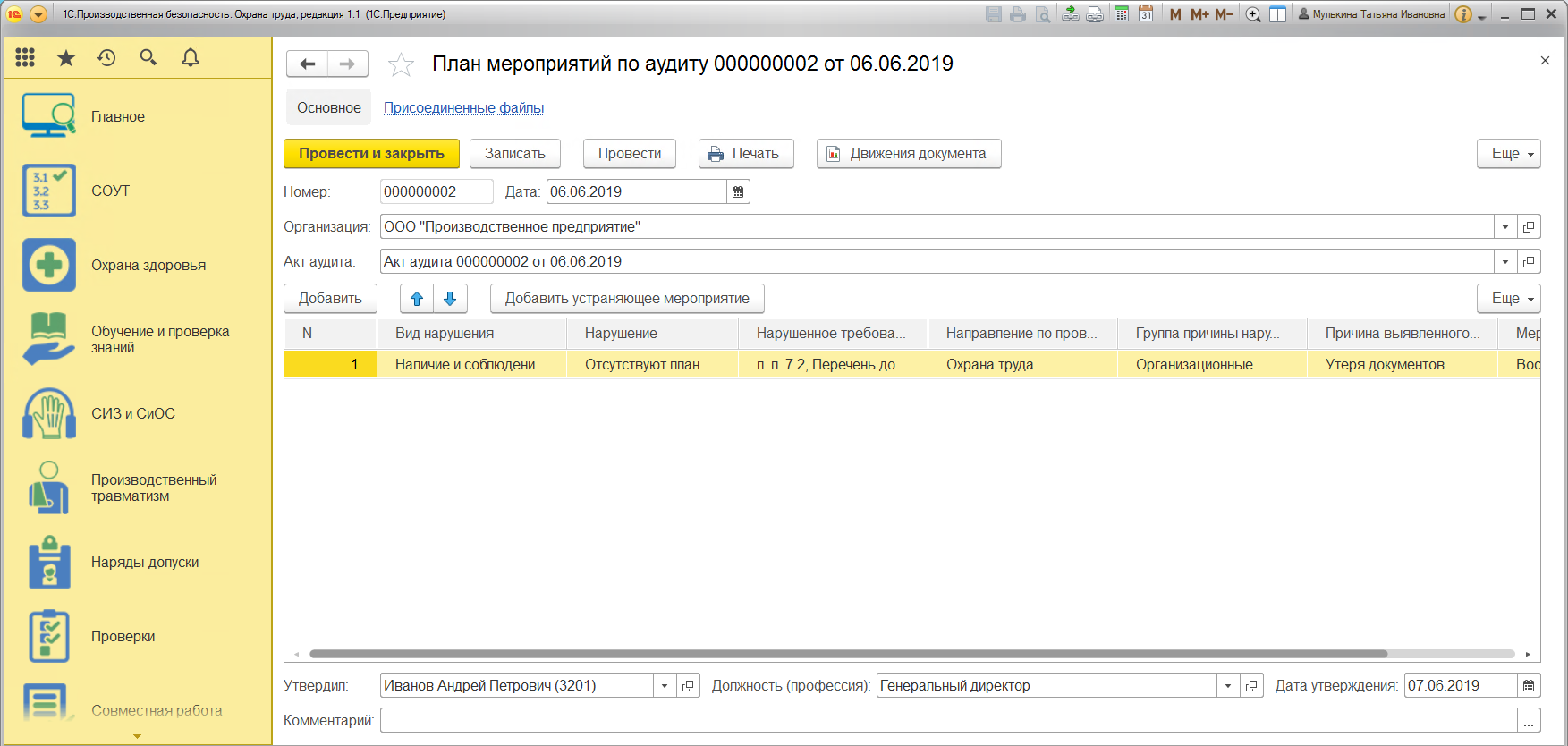Click the Провести button

630,154
